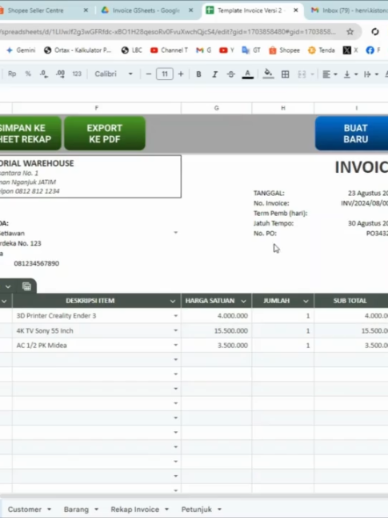Open text wrapping options
Viewport: 388px width, 518px height.
(370, 74)
